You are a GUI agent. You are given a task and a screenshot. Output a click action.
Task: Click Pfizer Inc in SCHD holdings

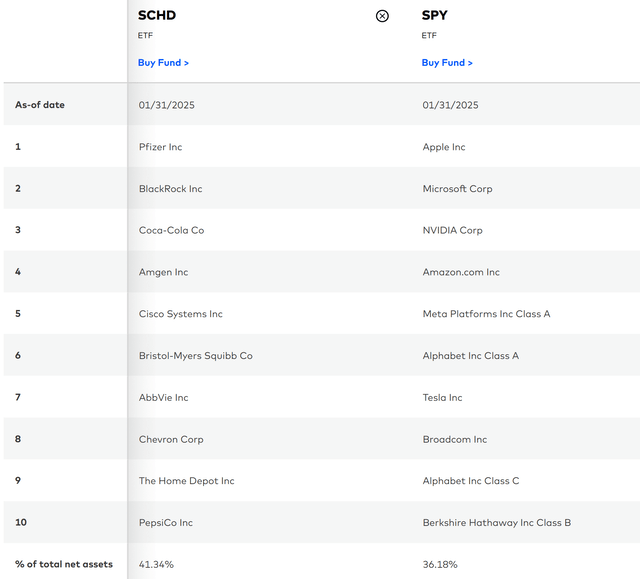point(160,147)
